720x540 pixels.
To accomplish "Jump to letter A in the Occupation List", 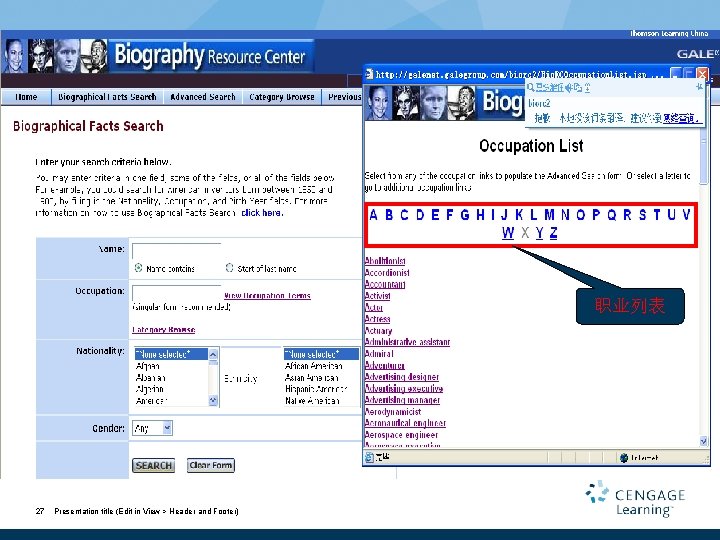I will pyautogui.click(x=373, y=214).
